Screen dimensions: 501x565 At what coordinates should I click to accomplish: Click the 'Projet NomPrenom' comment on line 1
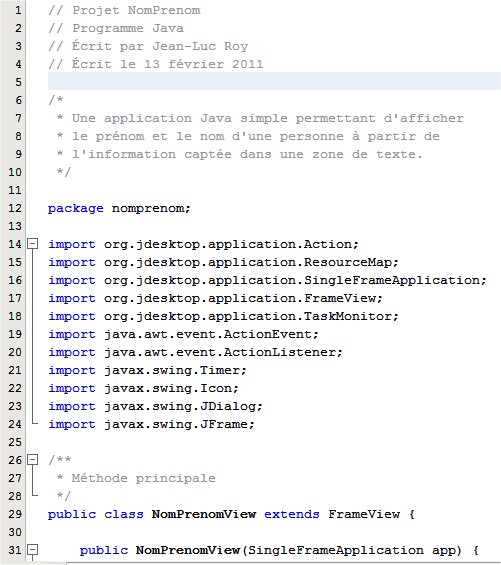136,10
